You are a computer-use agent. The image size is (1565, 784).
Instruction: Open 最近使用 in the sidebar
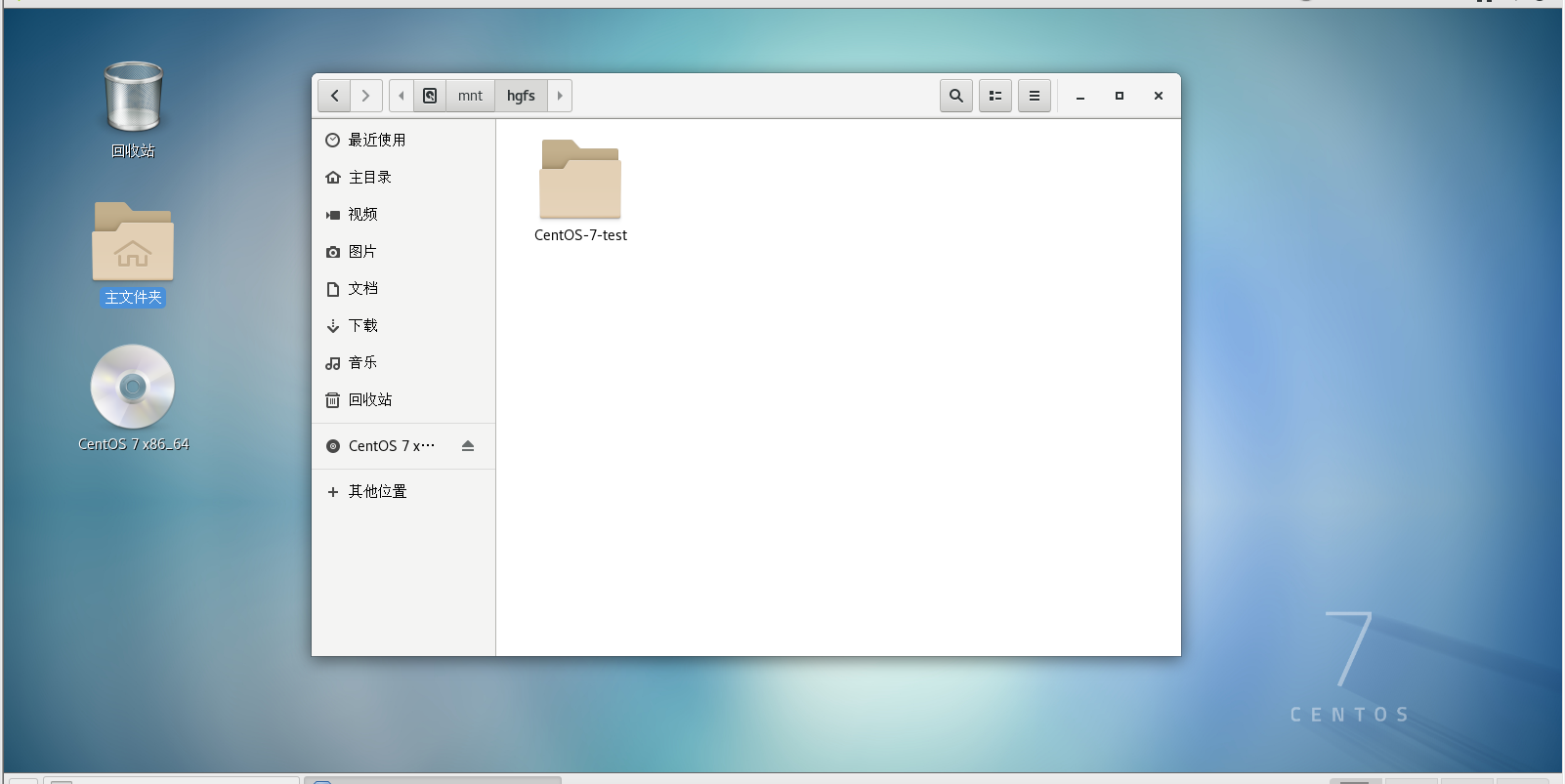[403, 140]
